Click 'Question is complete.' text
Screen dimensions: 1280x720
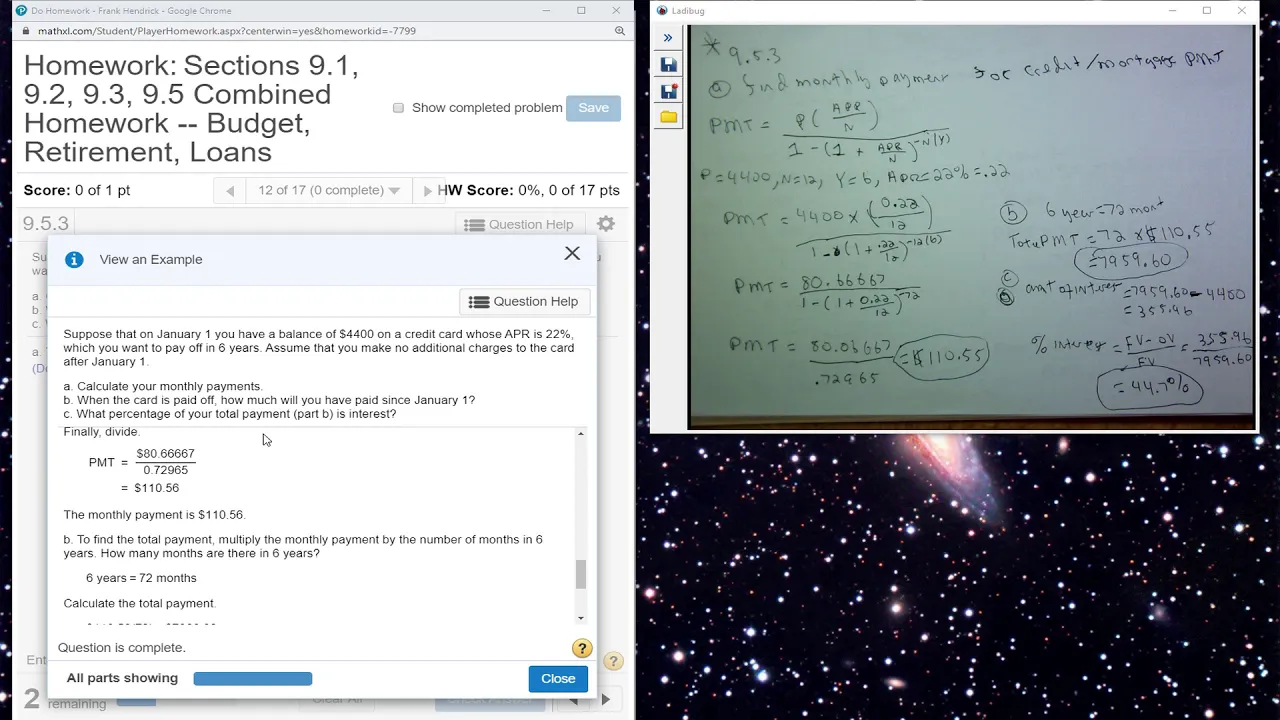(x=121, y=648)
